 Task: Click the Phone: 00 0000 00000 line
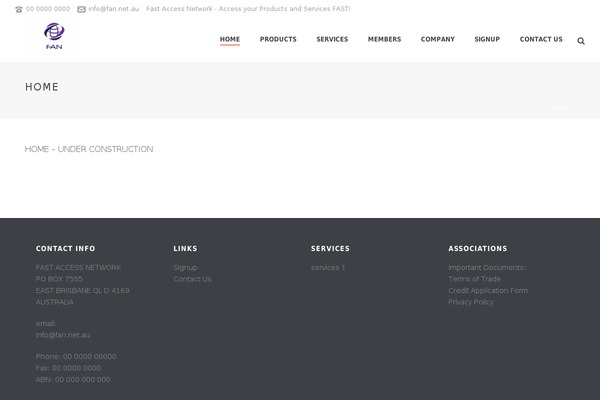(76, 356)
